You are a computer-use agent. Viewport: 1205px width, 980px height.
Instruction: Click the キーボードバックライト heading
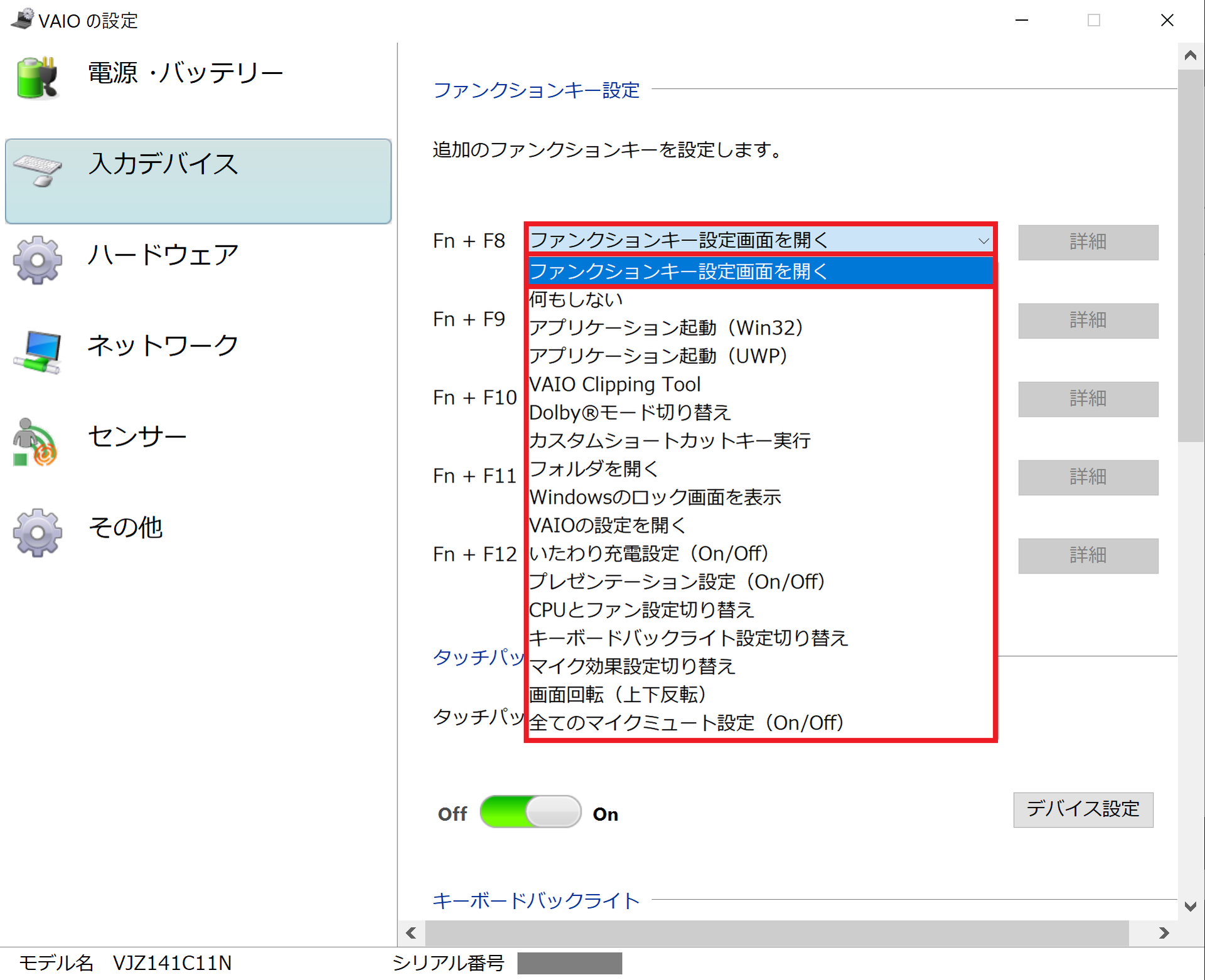(x=537, y=901)
